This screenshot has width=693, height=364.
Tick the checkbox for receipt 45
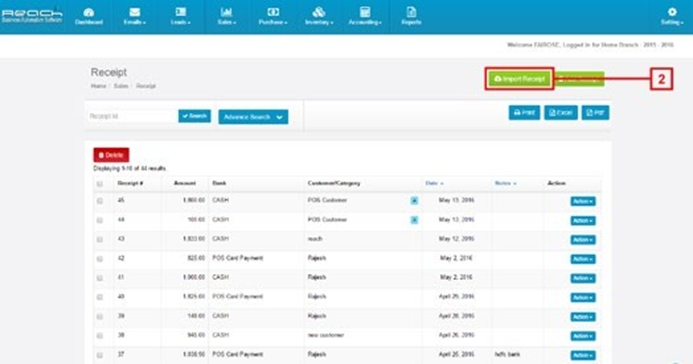tap(100, 201)
